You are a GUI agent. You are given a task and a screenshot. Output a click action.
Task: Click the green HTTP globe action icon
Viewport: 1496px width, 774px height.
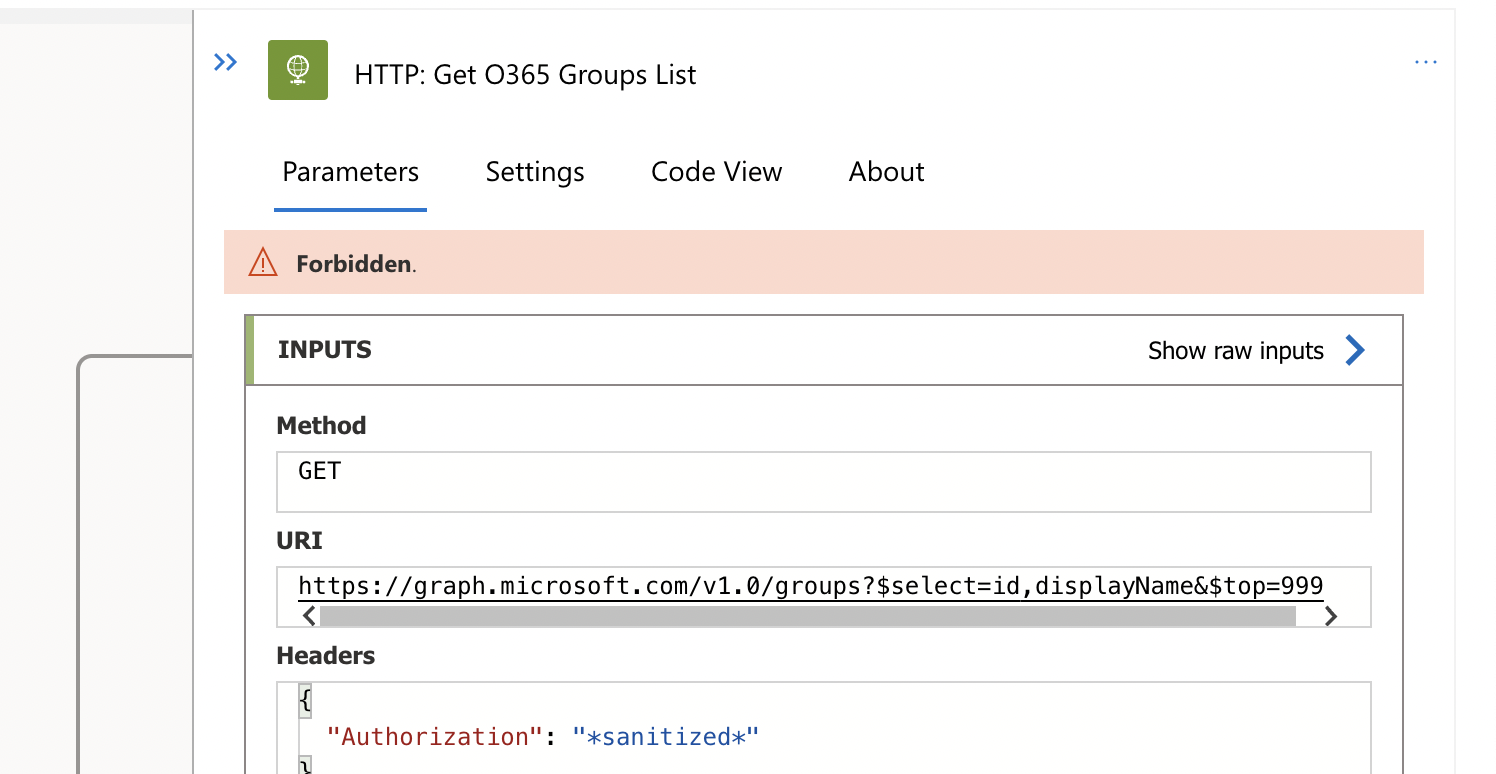point(298,70)
